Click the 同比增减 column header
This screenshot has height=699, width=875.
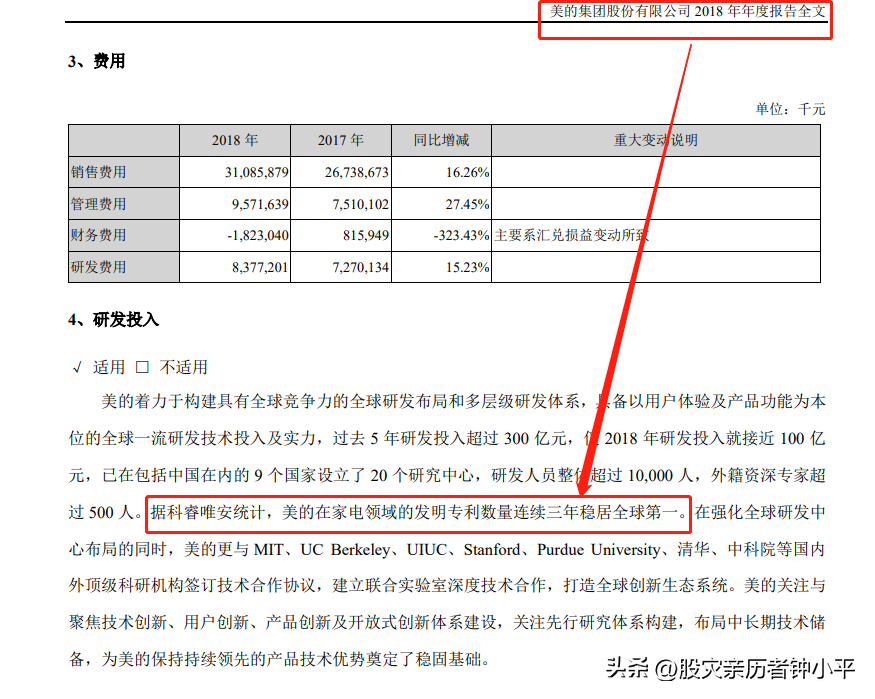pos(441,140)
